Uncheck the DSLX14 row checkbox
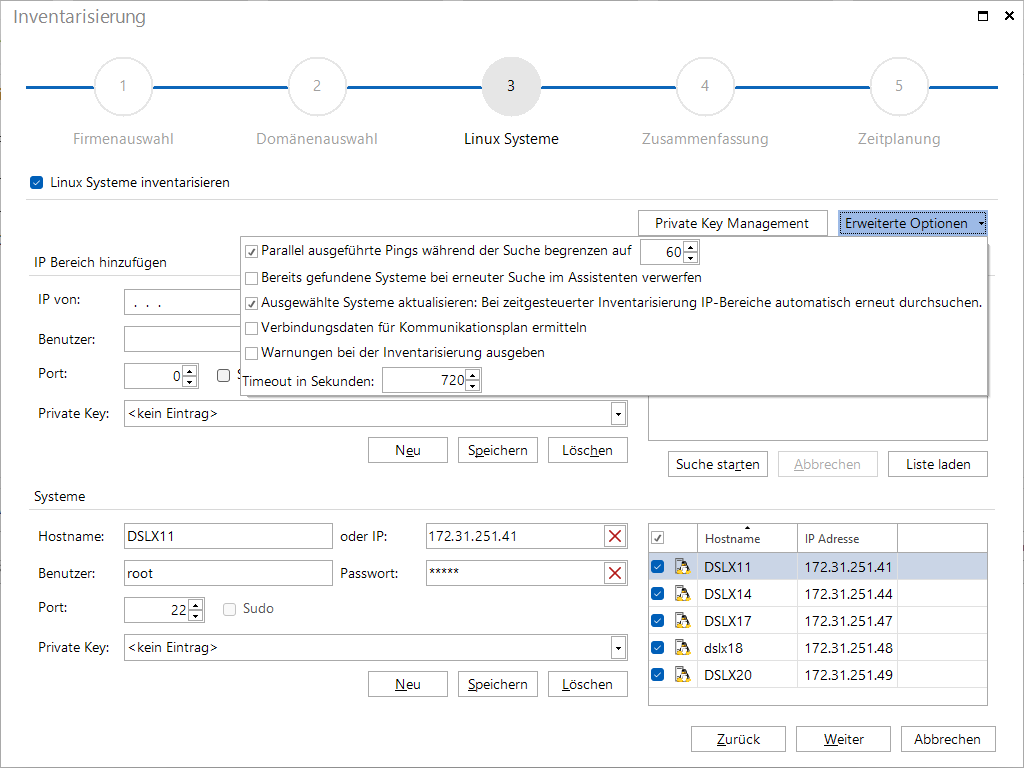Image resolution: width=1024 pixels, height=768 pixels. click(x=658, y=594)
